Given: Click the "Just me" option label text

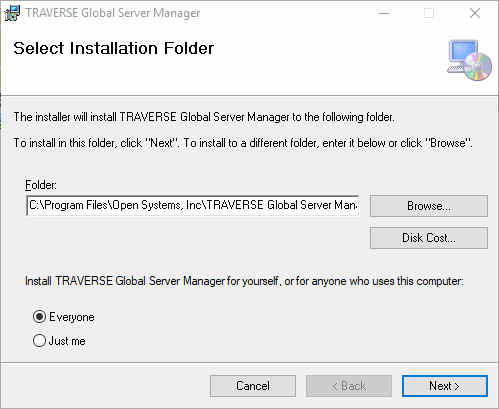Looking at the screenshot, I should point(67,341).
